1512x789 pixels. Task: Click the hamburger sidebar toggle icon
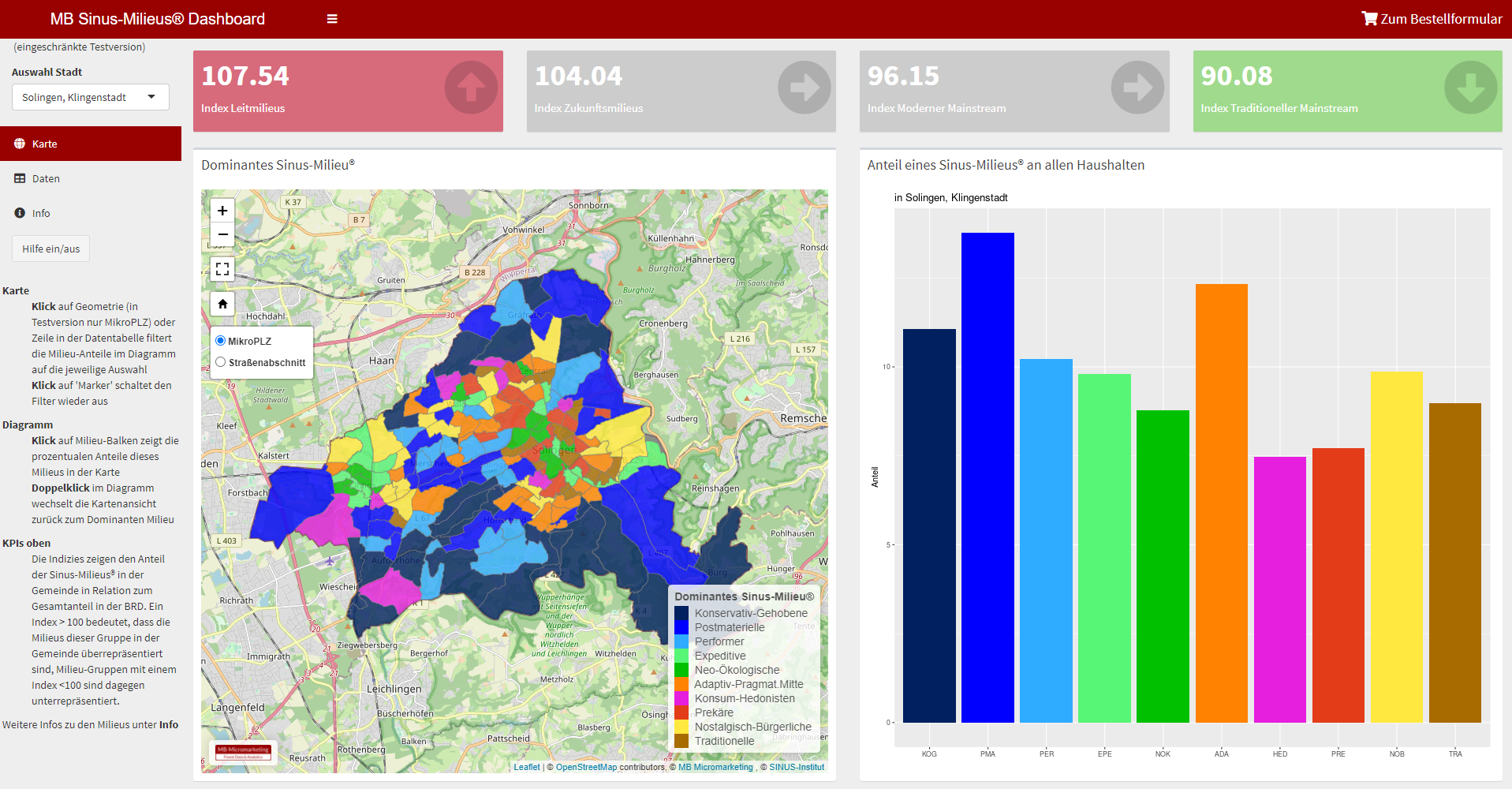(x=332, y=19)
